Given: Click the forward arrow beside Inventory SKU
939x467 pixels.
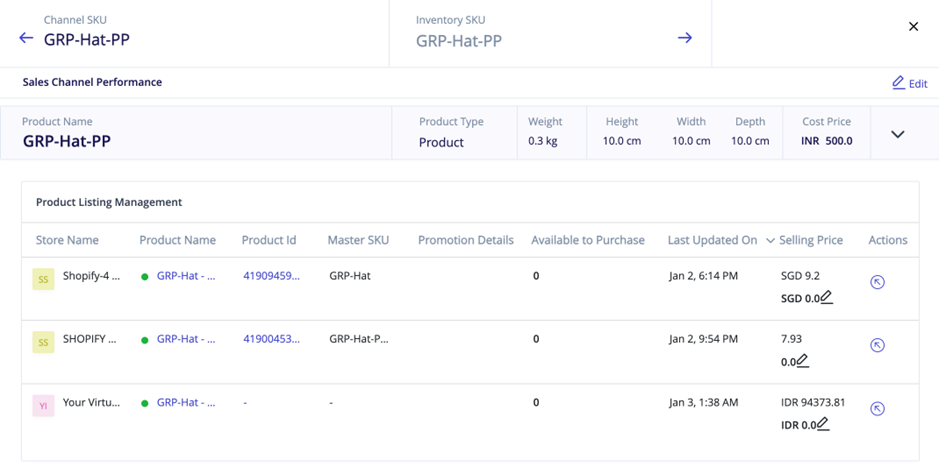Looking at the screenshot, I should click(684, 38).
